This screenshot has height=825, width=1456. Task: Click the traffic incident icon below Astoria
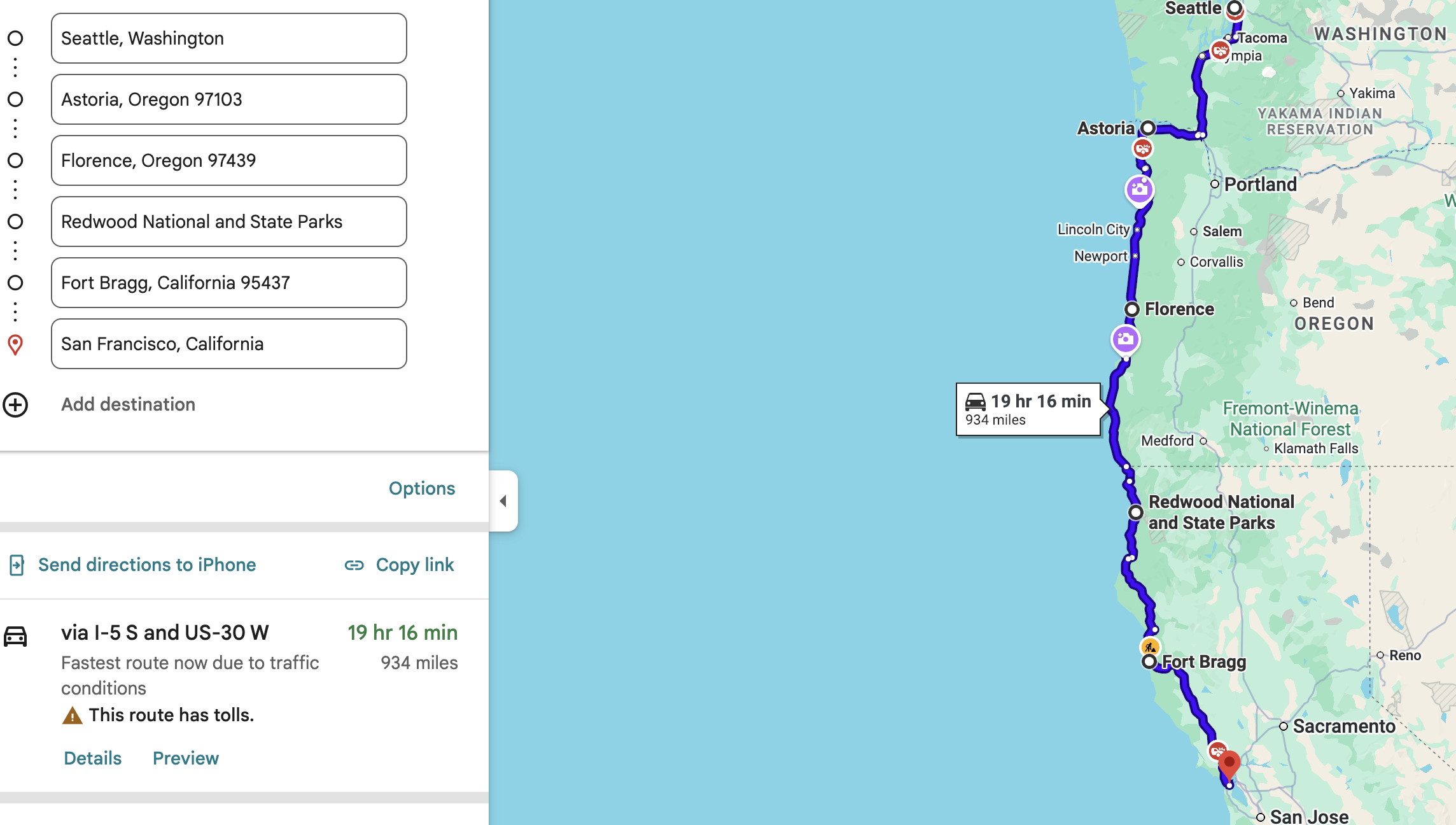pyautogui.click(x=1144, y=148)
